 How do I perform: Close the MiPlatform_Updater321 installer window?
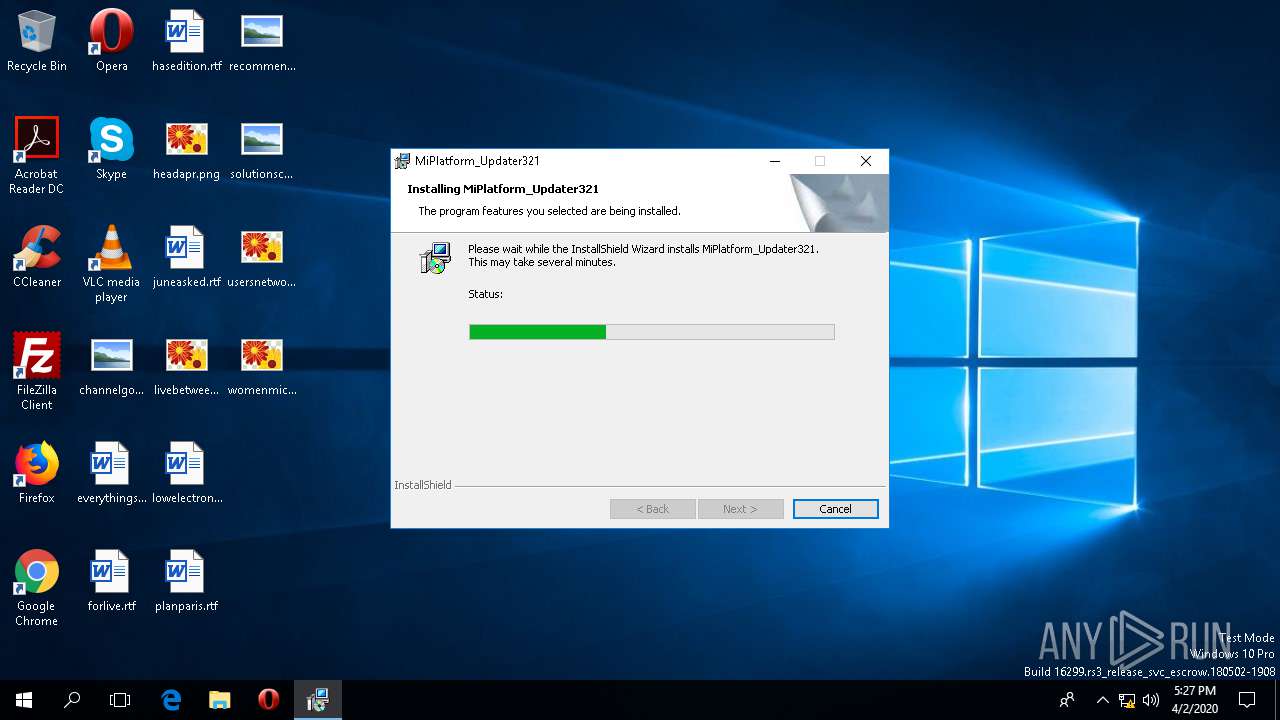pyautogui.click(x=866, y=161)
